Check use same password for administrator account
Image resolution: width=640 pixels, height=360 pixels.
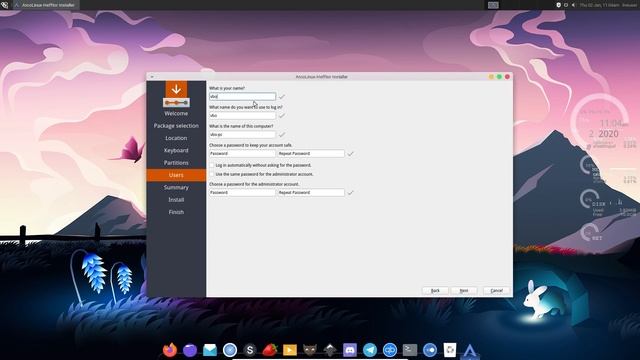211,174
